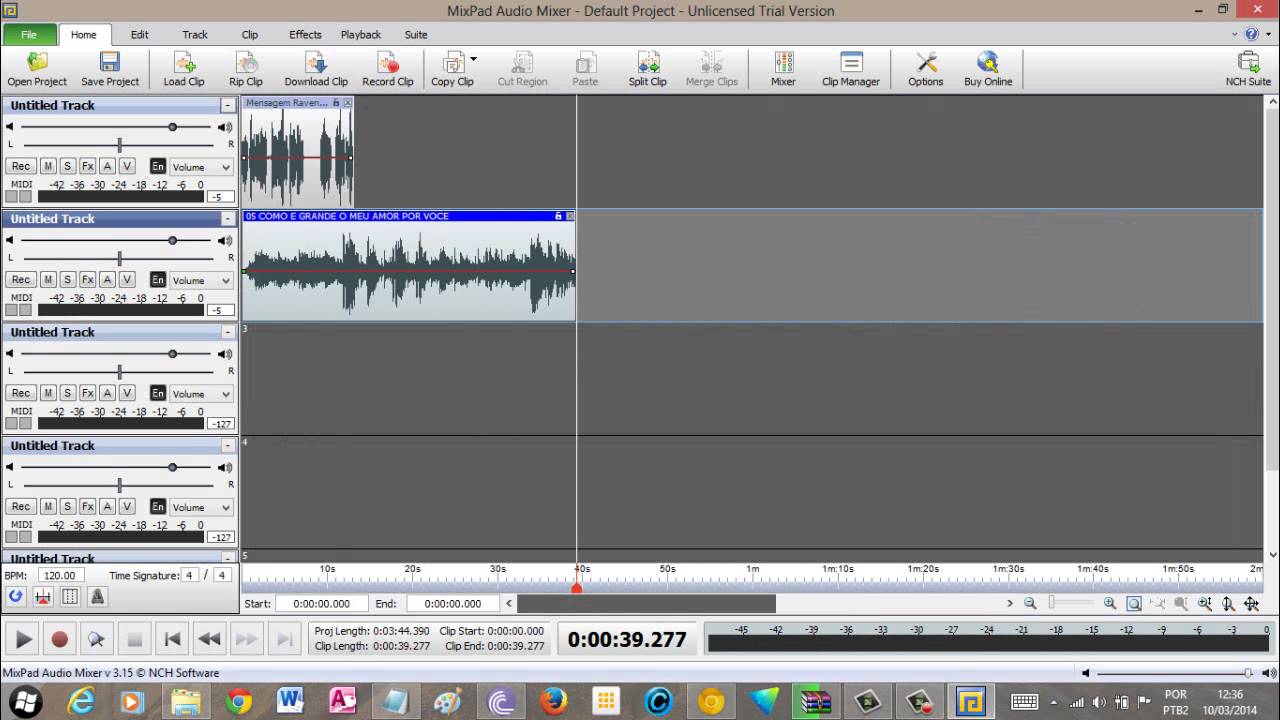Image resolution: width=1280 pixels, height=720 pixels.
Task: Zoom out the timeline horizontally
Action: [1030, 603]
